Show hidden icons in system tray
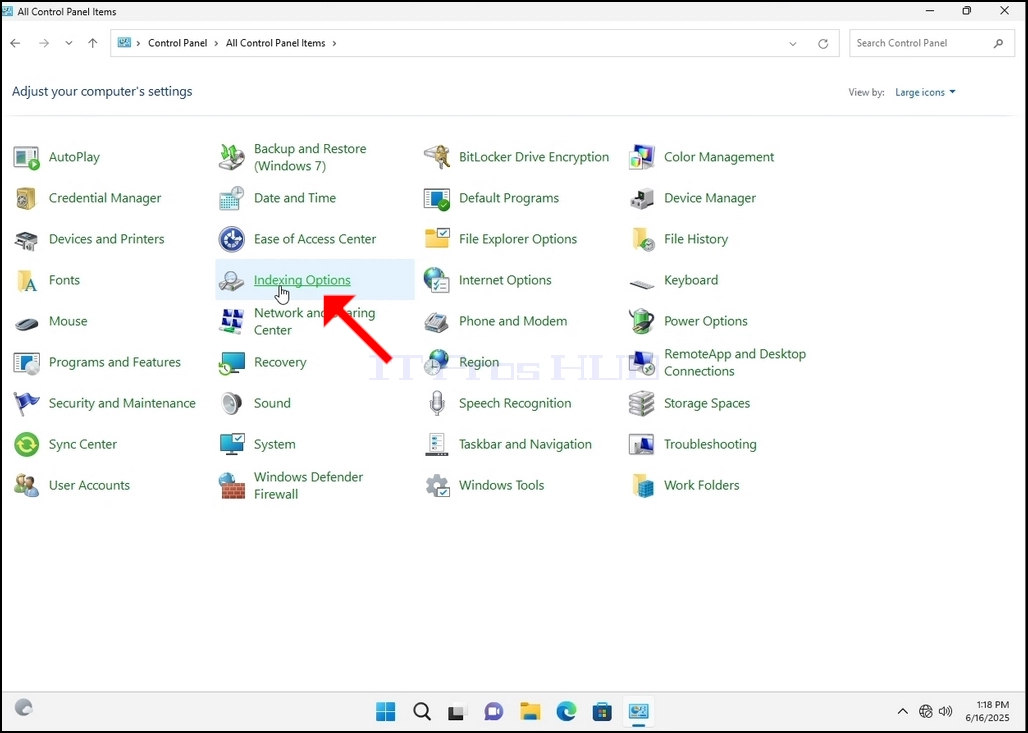Image resolution: width=1028 pixels, height=733 pixels. 903,711
